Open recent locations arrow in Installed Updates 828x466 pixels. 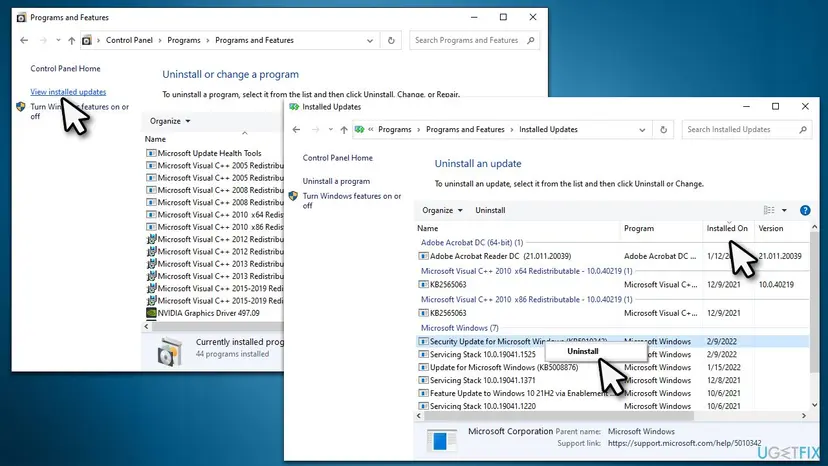(331, 129)
